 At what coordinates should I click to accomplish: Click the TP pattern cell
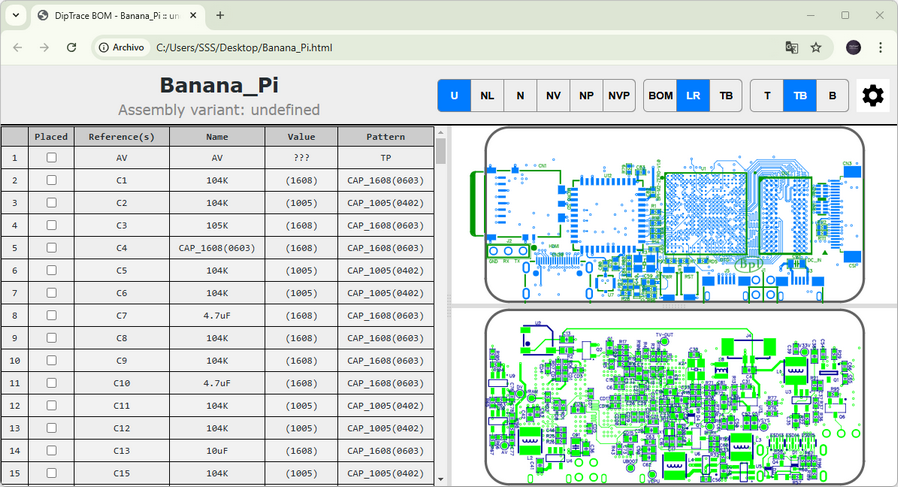pyautogui.click(x=385, y=158)
